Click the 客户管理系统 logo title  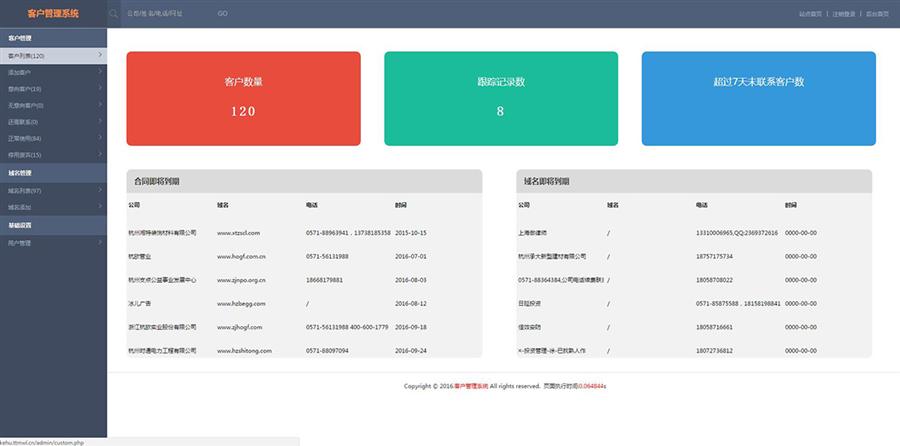pos(52,14)
